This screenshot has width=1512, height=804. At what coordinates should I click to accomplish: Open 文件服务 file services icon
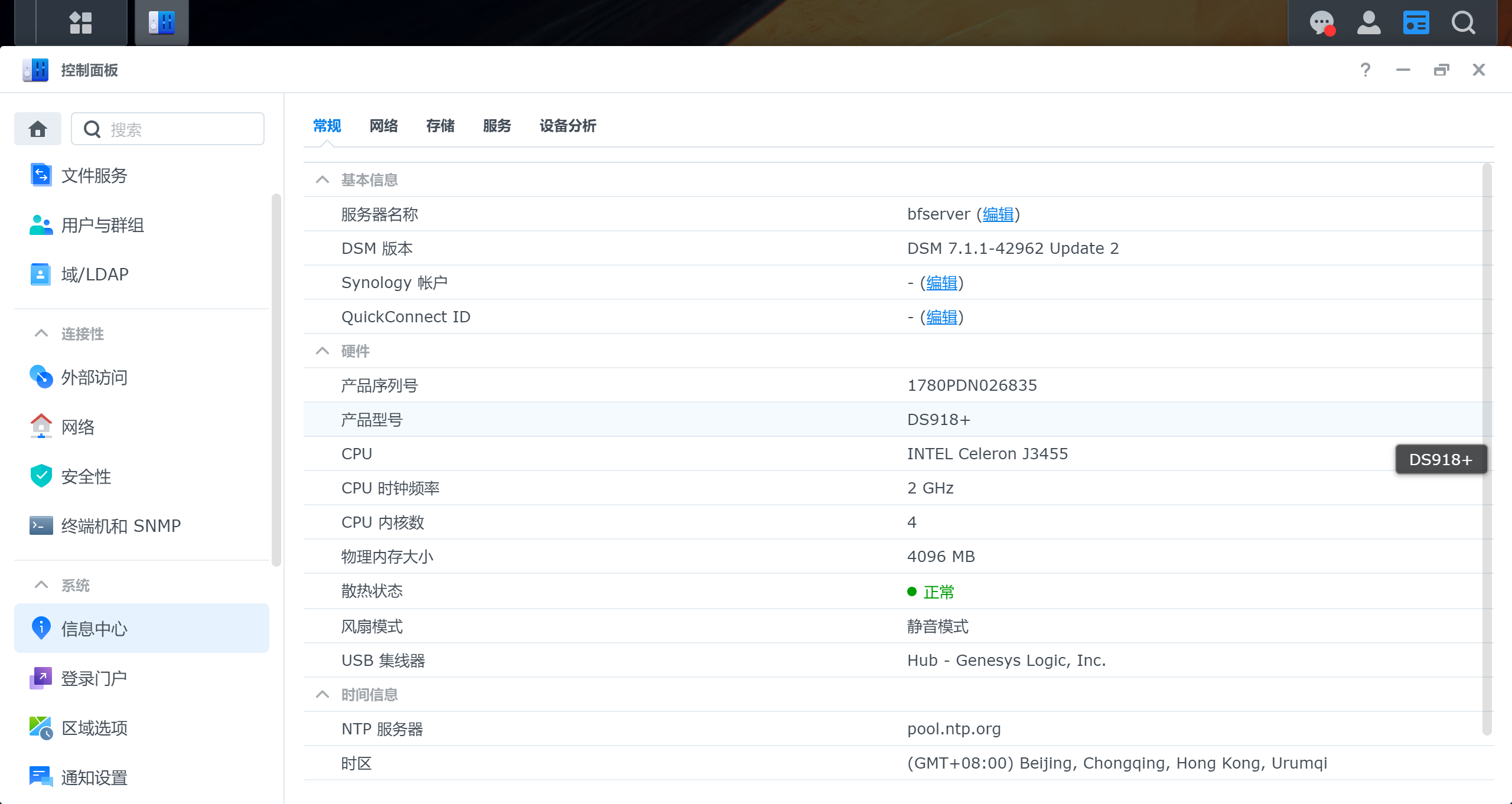[41, 175]
